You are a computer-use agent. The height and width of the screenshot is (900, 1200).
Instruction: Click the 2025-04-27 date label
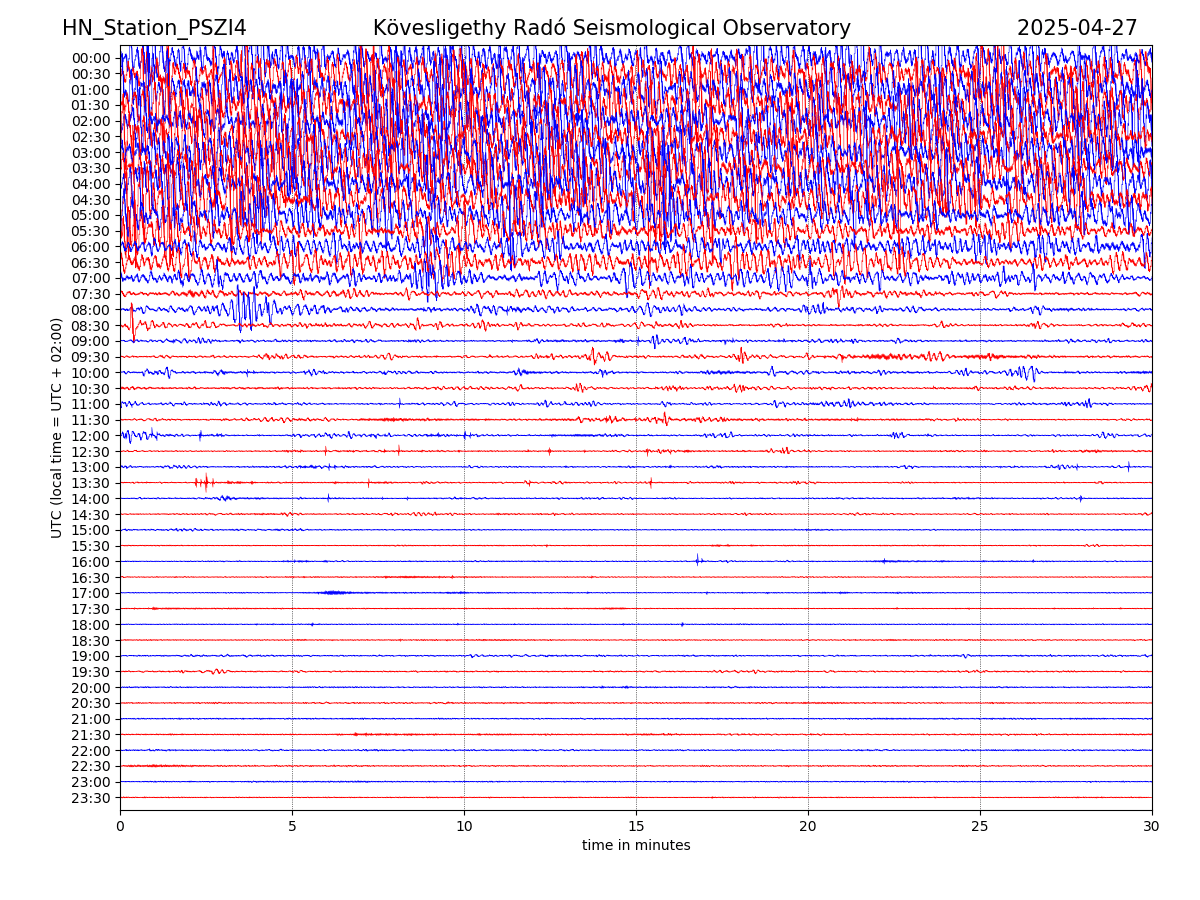1077,28
